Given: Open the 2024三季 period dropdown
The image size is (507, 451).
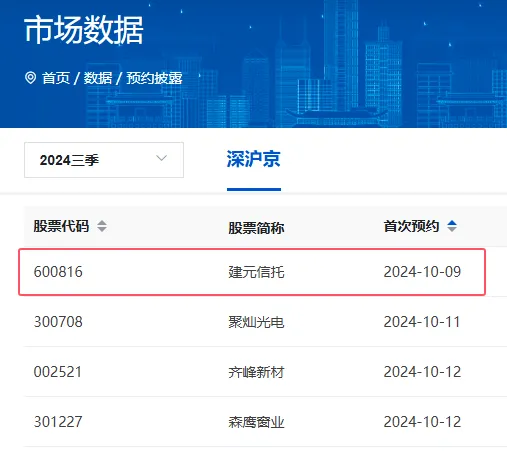Looking at the screenshot, I should point(104,160).
